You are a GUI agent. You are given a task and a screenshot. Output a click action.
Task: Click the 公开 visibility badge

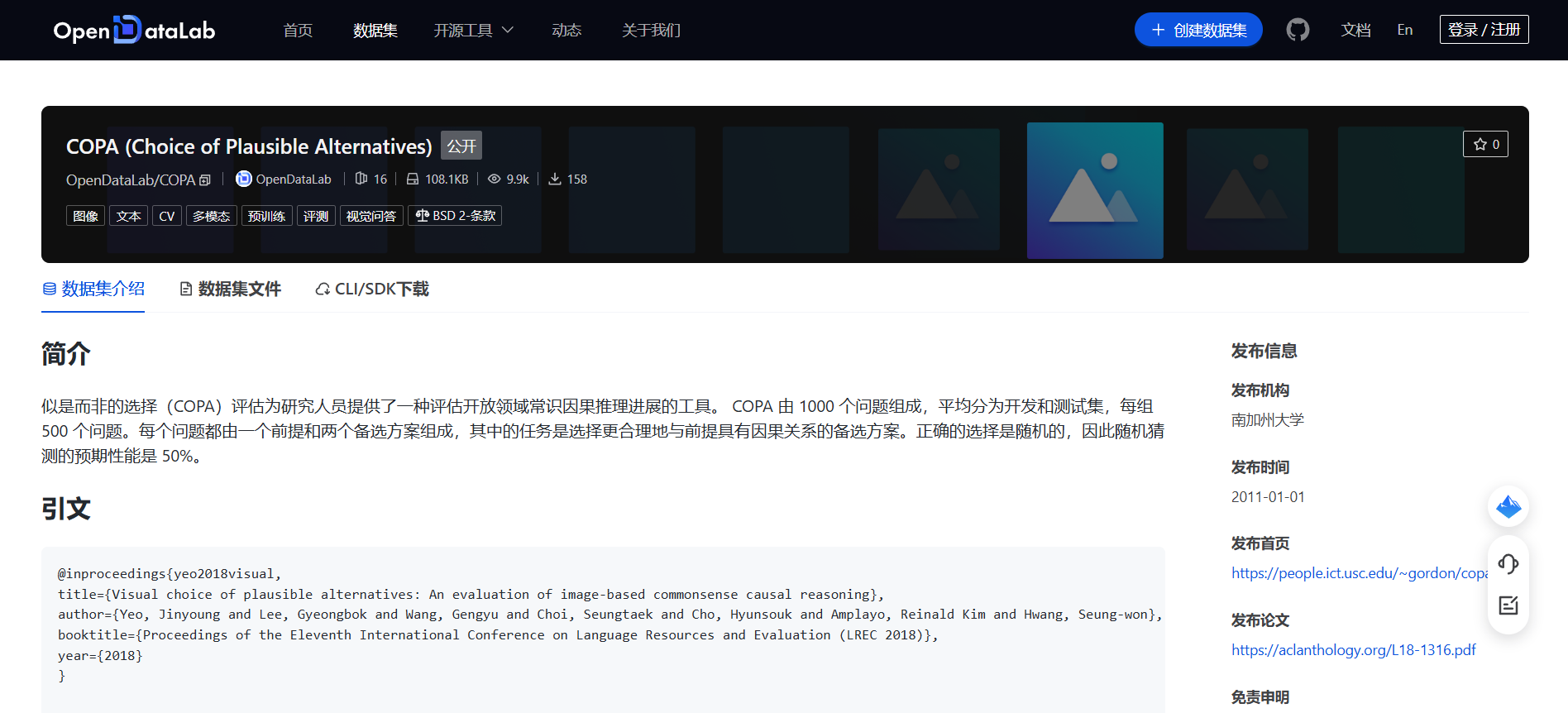(461, 146)
